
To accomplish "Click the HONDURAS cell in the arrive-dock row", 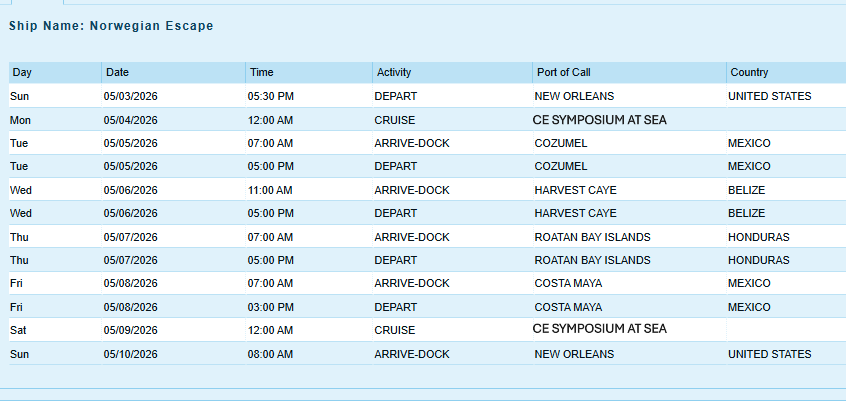I will pyautogui.click(x=759, y=237).
